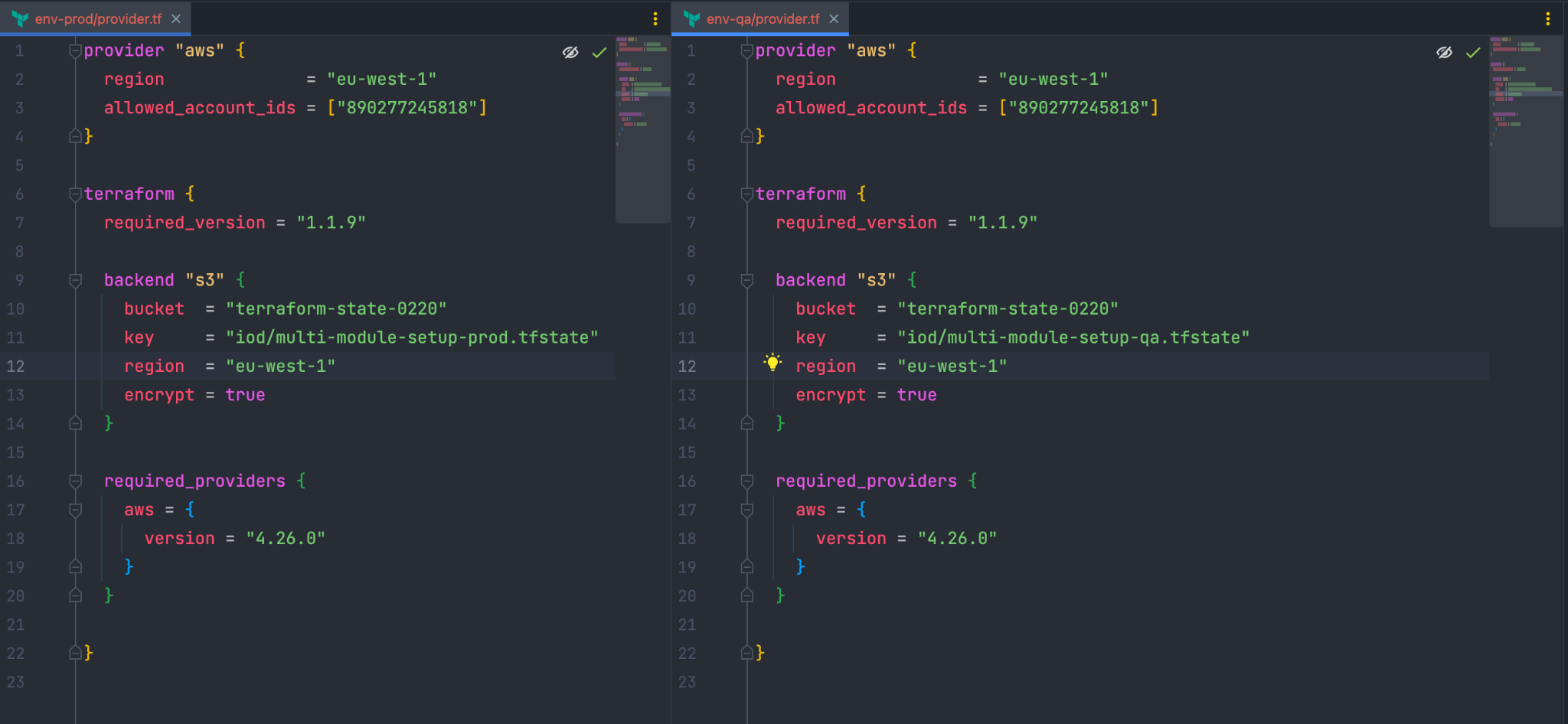Viewport: 1568px width, 724px height.
Task: Click line number 12 in the env-qa gutter
Action: click(687, 366)
